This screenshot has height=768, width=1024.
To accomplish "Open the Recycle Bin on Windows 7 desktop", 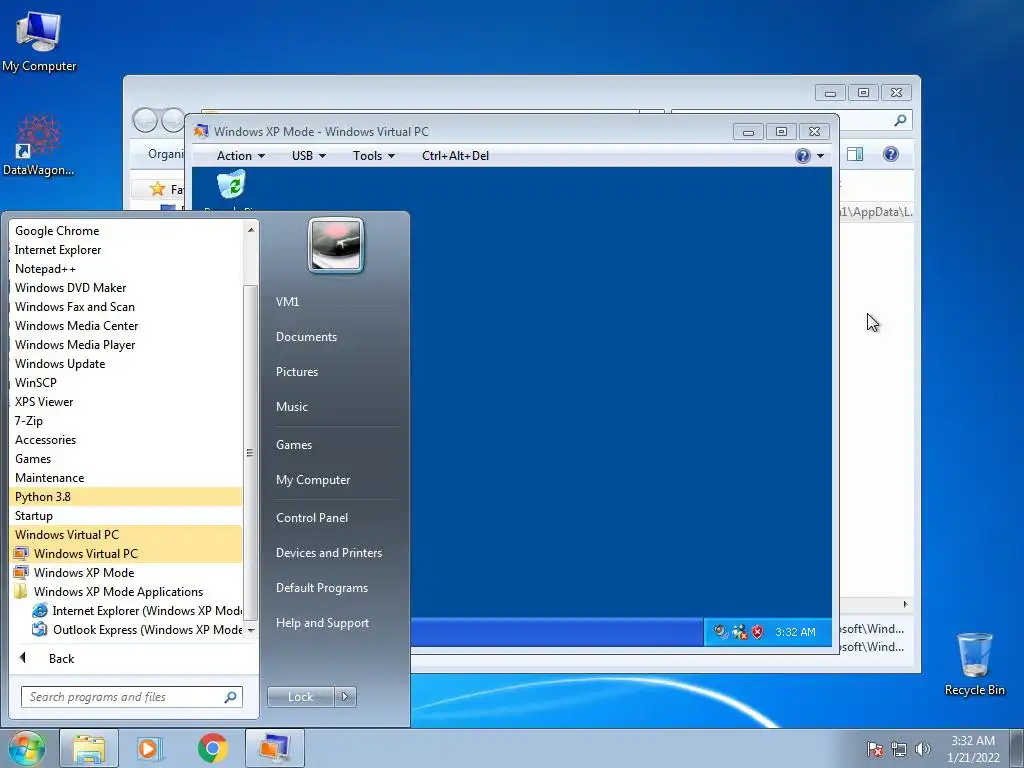I will [974, 664].
